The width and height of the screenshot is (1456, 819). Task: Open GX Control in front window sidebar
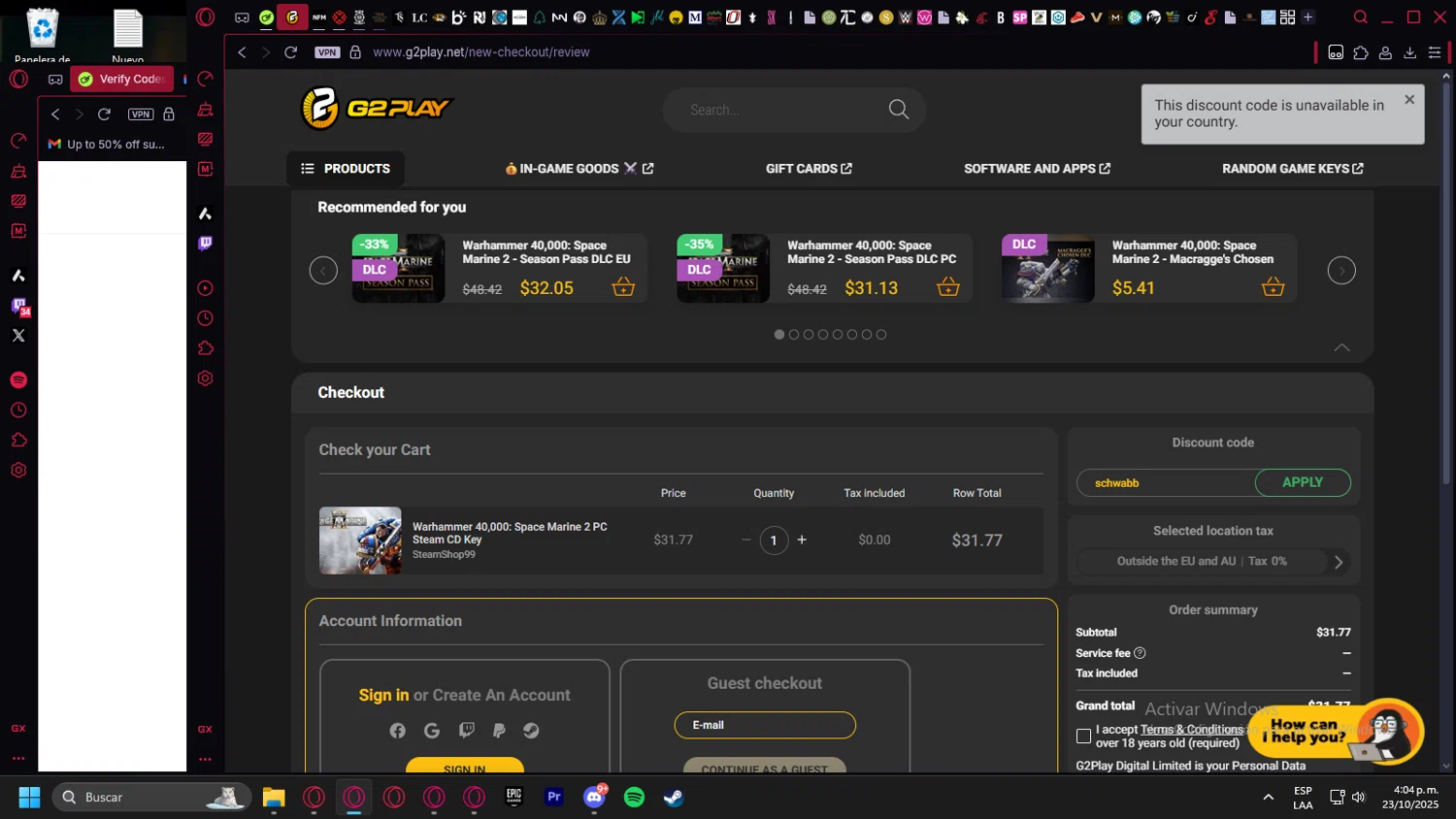tap(205, 79)
